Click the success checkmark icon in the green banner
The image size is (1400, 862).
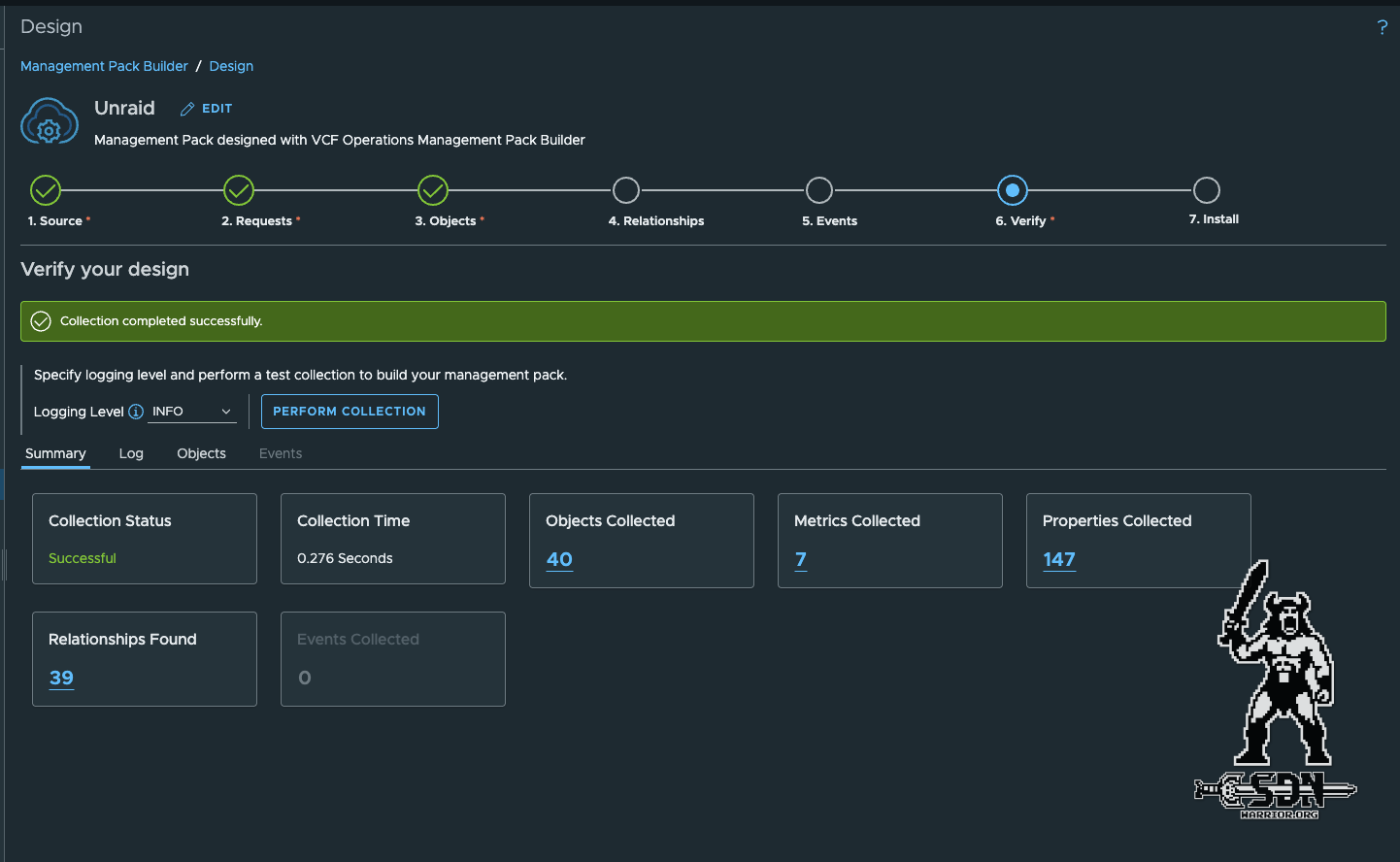[41, 321]
